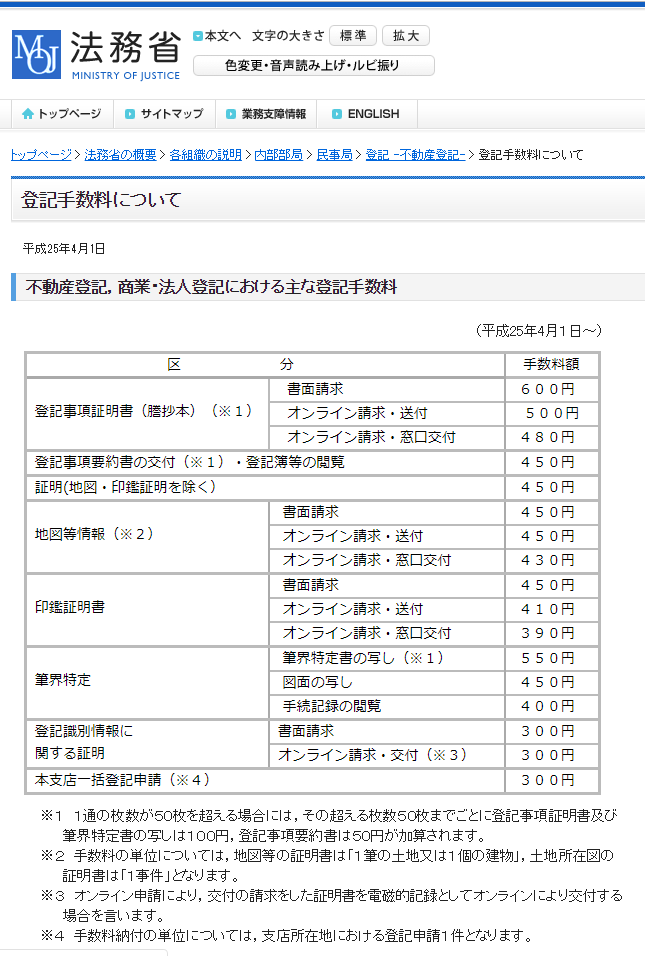This screenshot has width=645, height=956.
Task: Open 色変更・音声読み上げ・ルビ振り accessibility options
Action: tap(313, 66)
